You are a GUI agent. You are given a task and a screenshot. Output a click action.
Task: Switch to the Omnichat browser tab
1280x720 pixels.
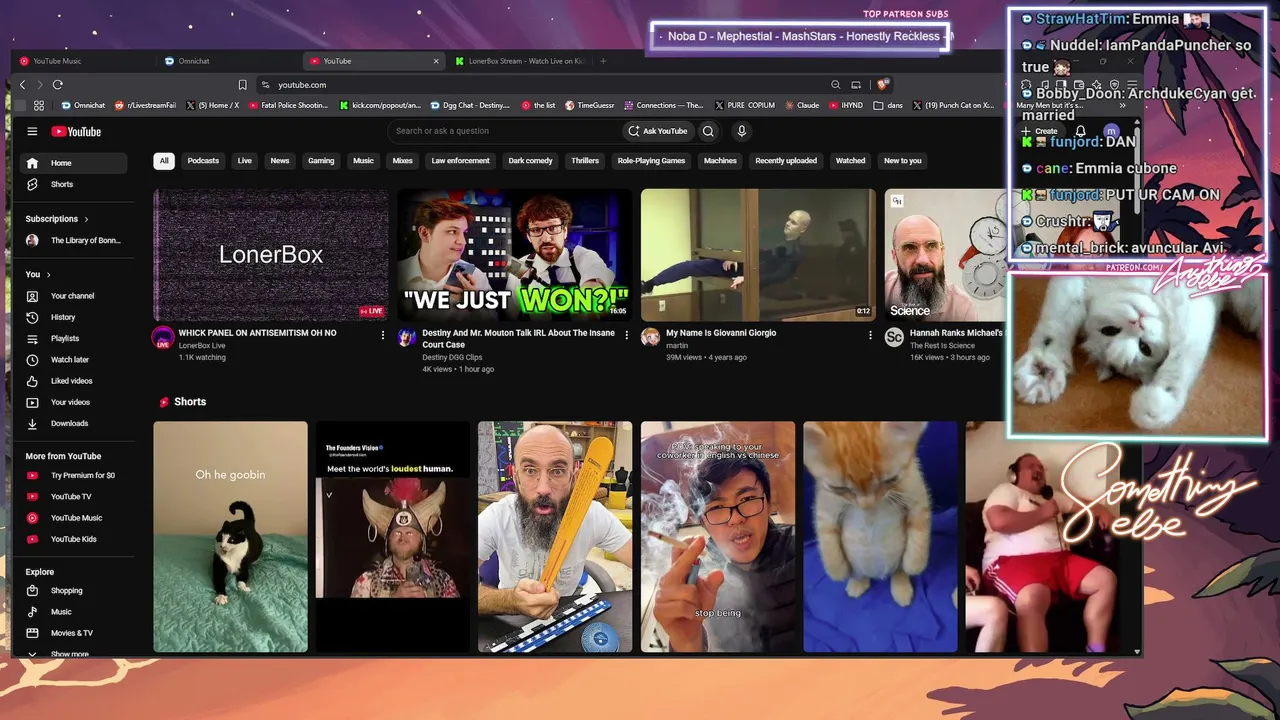click(230, 61)
